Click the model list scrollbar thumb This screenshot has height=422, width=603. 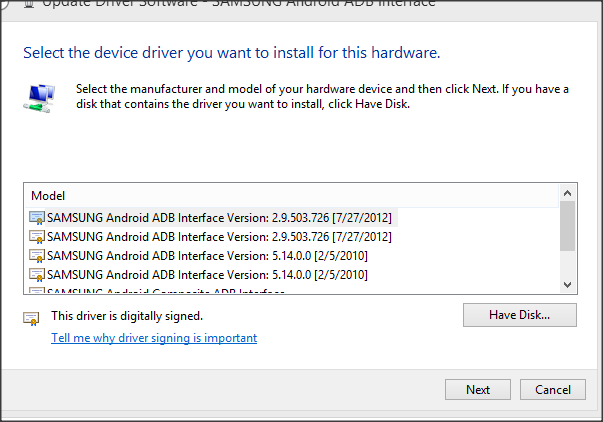click(x=567, y=226)
